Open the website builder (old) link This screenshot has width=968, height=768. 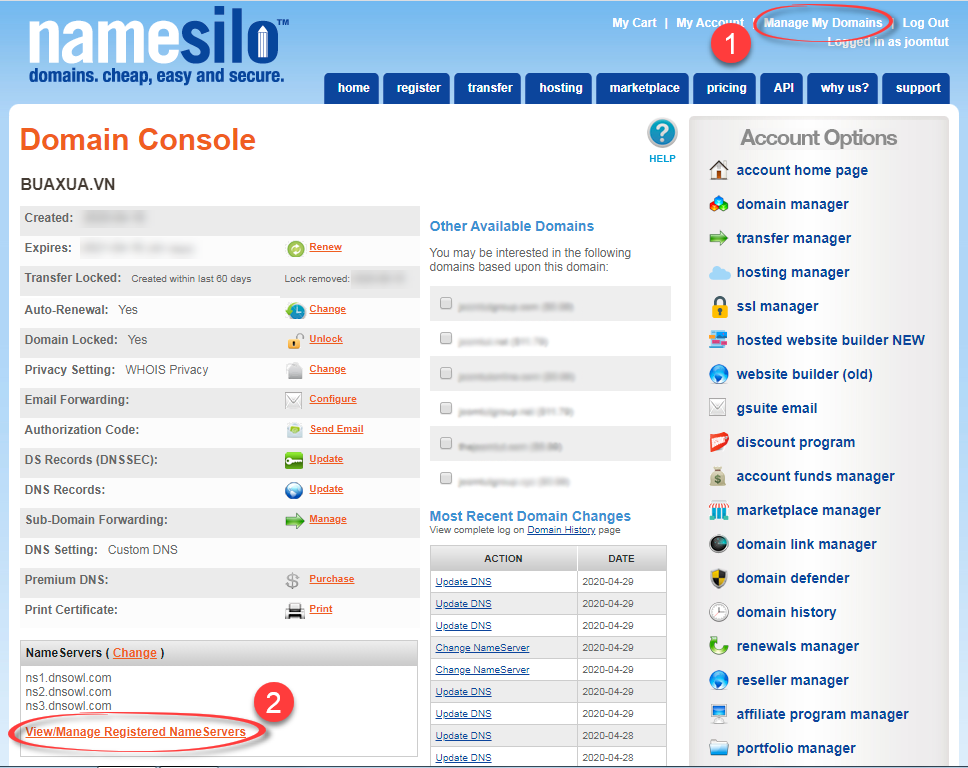click(x=804, y=374)
